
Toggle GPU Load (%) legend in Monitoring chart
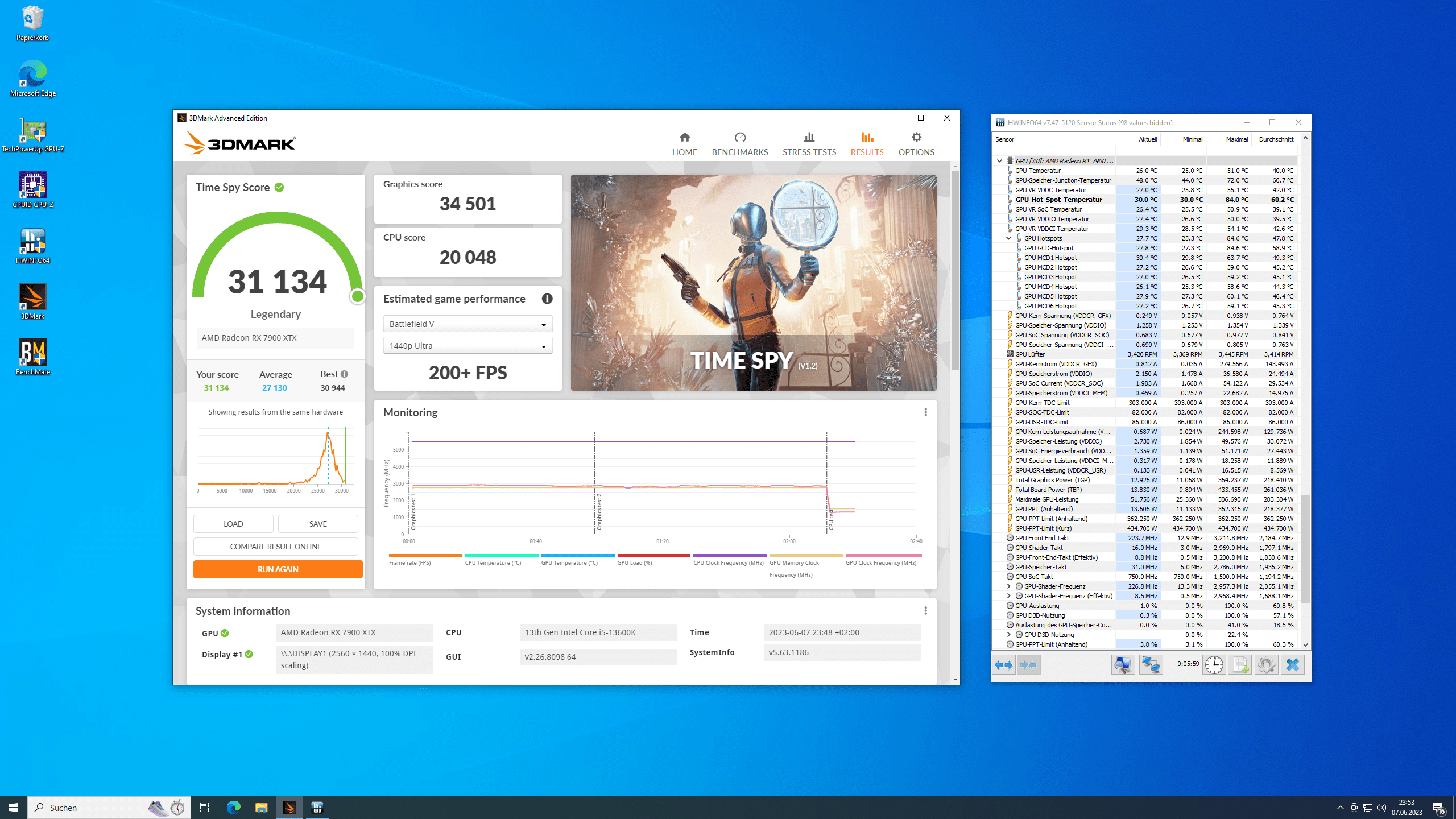coord(634,562)
